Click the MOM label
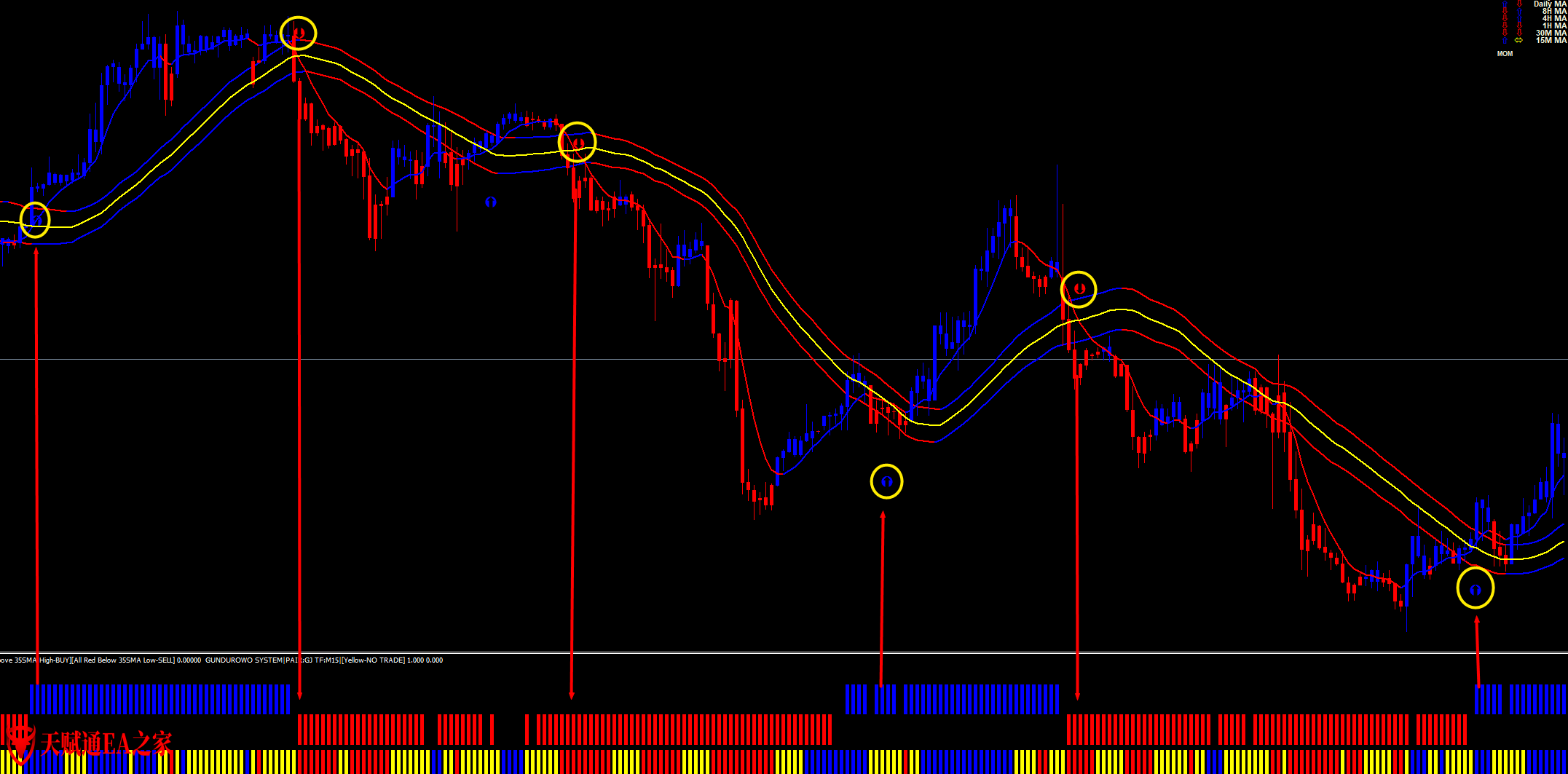1568x774 pixels. tap(1505, 54)
